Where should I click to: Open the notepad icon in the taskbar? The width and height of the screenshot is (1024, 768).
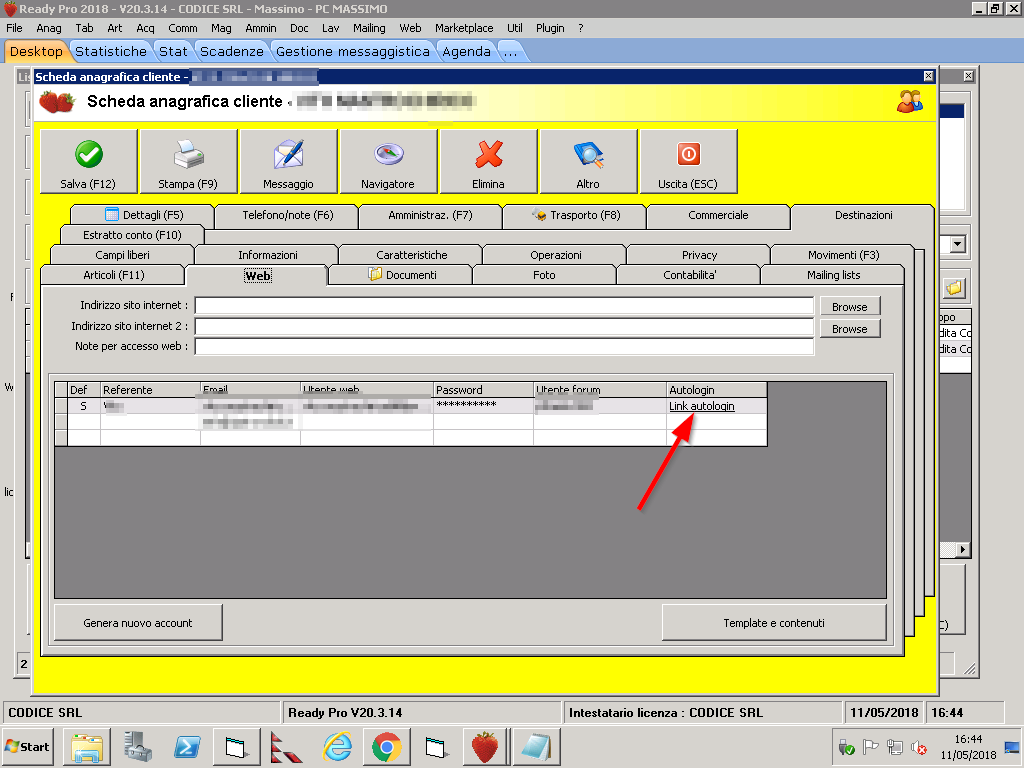coord(536,747)
